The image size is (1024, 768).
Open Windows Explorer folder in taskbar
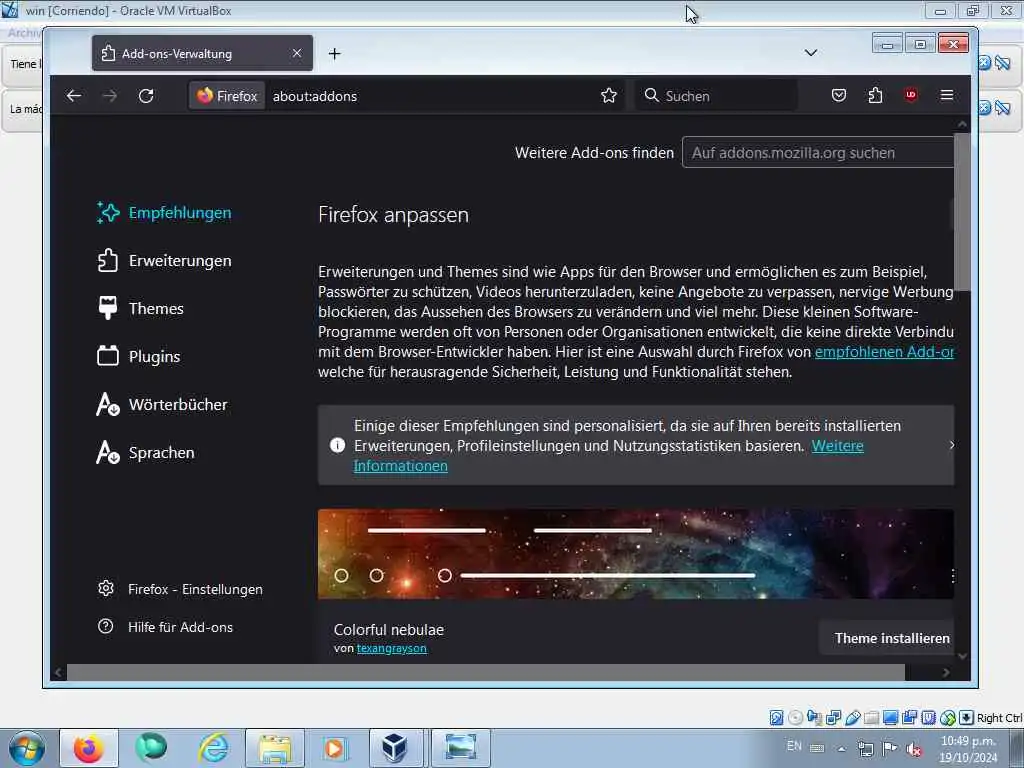[275, 748]
